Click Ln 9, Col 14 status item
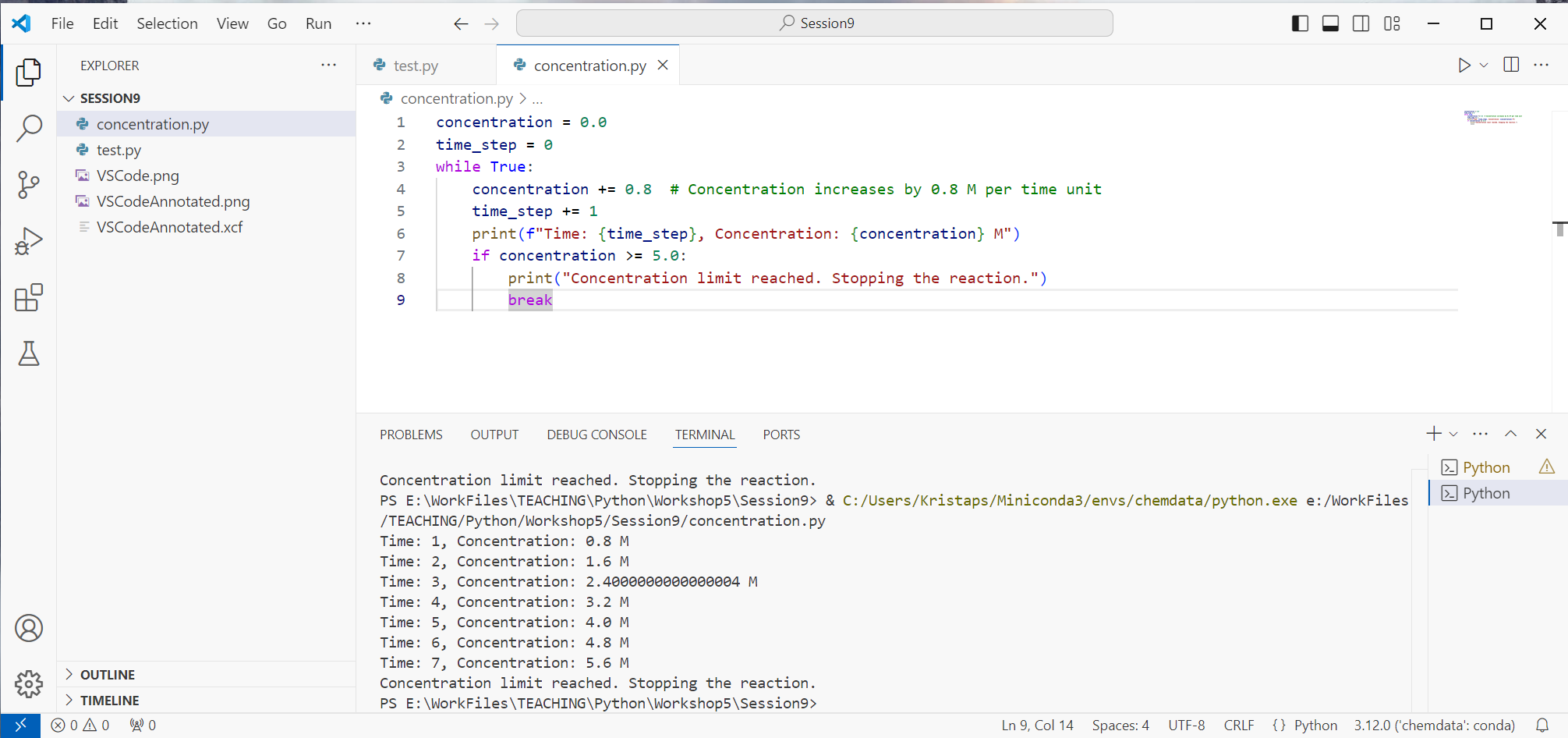Screen dimensions: 1568x738 pos(1037,726)
